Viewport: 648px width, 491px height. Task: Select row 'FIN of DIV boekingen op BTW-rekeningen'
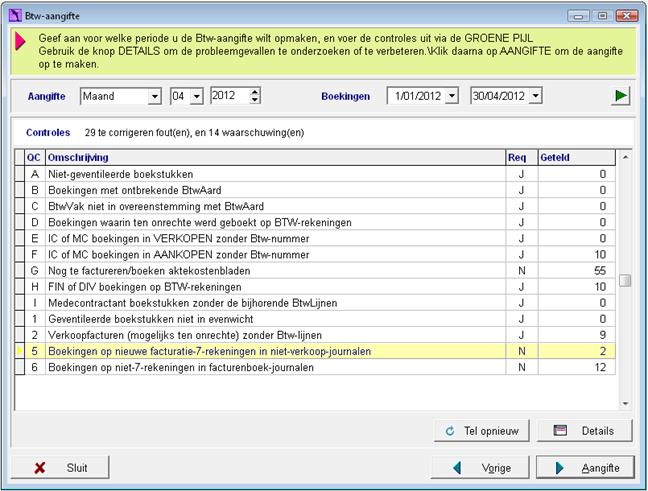315,287
